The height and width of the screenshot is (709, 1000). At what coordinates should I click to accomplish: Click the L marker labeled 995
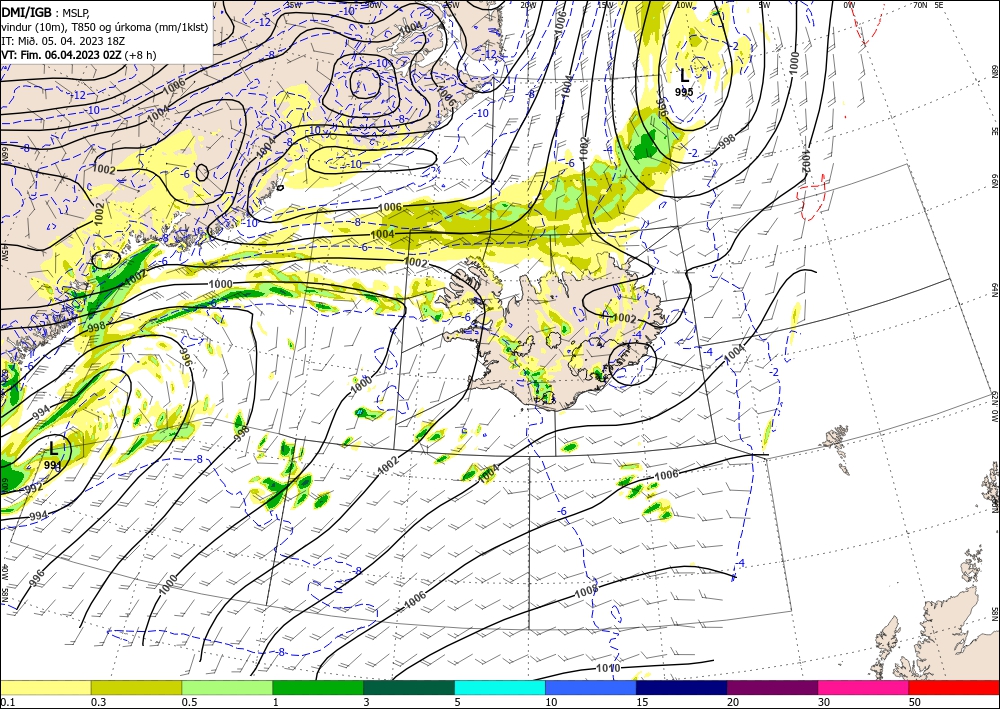click(x=684, y=77)
